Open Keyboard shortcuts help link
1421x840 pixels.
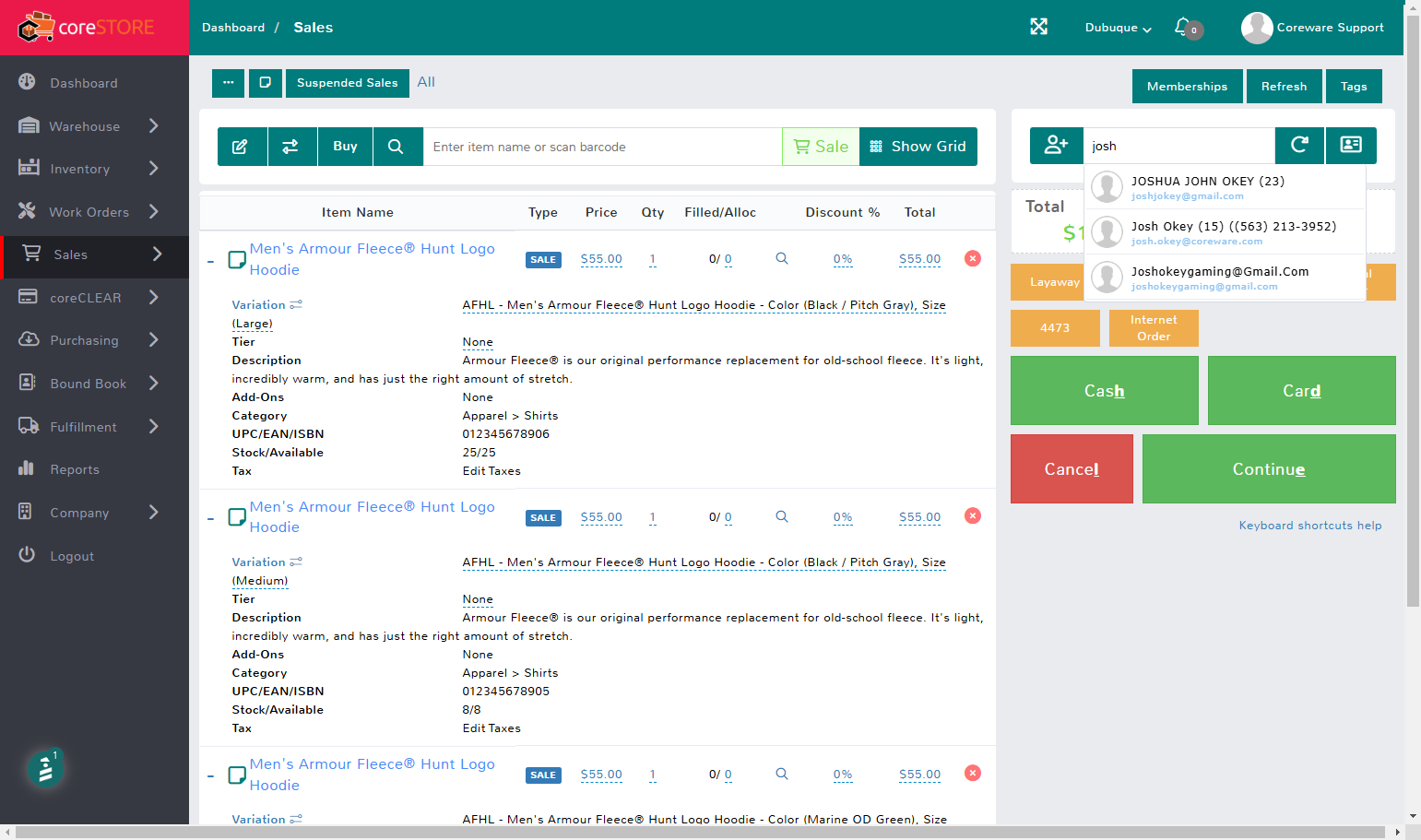pyautogui.click(x=1309, y=526)
